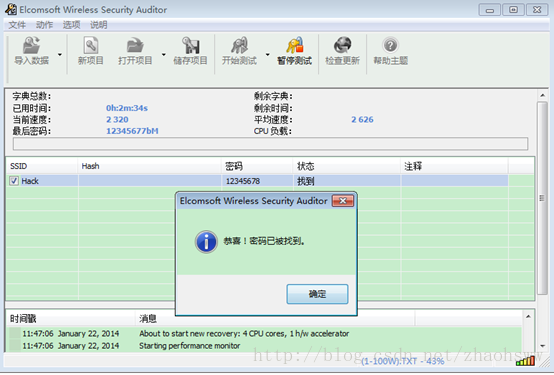The image size is (554, 375).
Task: Click the signal bars icon in status bar
Action: coord(525,361)
